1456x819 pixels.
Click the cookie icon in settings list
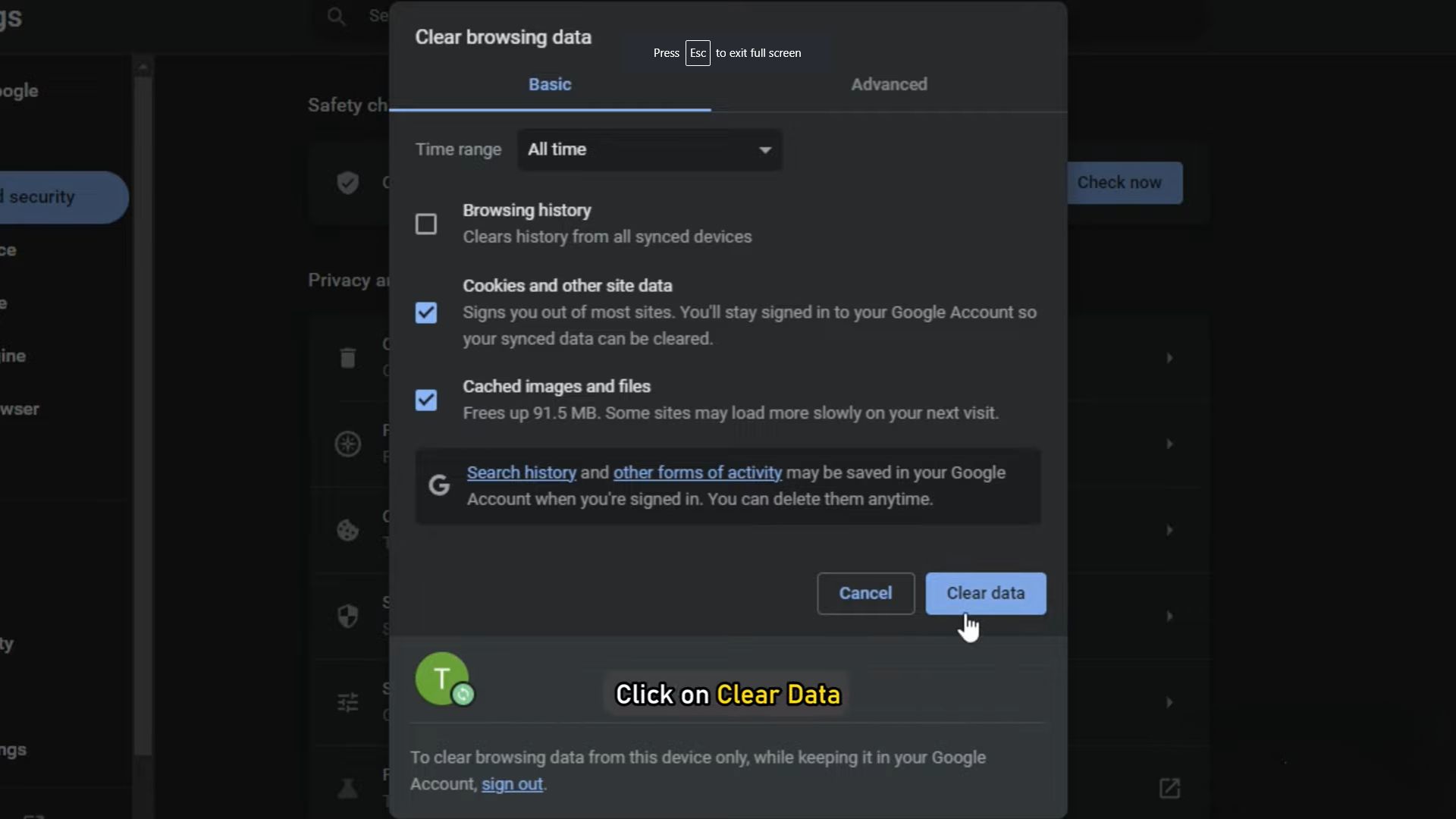pos(348,530)
